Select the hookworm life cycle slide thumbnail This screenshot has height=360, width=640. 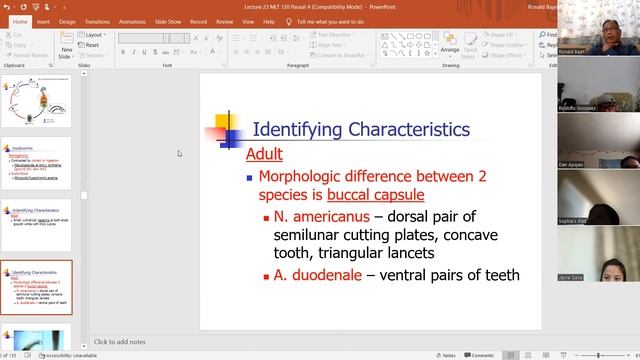(36, 101)
